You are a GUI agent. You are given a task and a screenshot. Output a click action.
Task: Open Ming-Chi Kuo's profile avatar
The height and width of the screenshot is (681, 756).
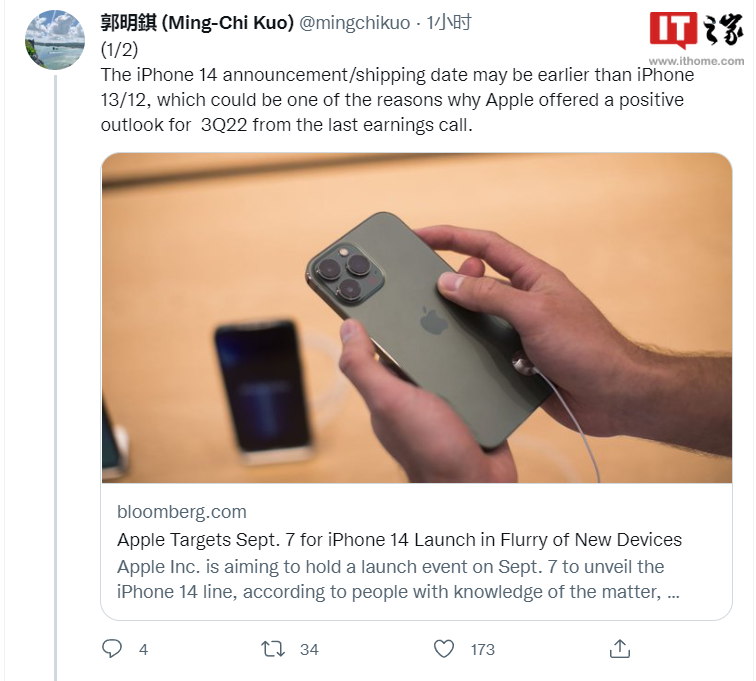click(x=55, y=40)
